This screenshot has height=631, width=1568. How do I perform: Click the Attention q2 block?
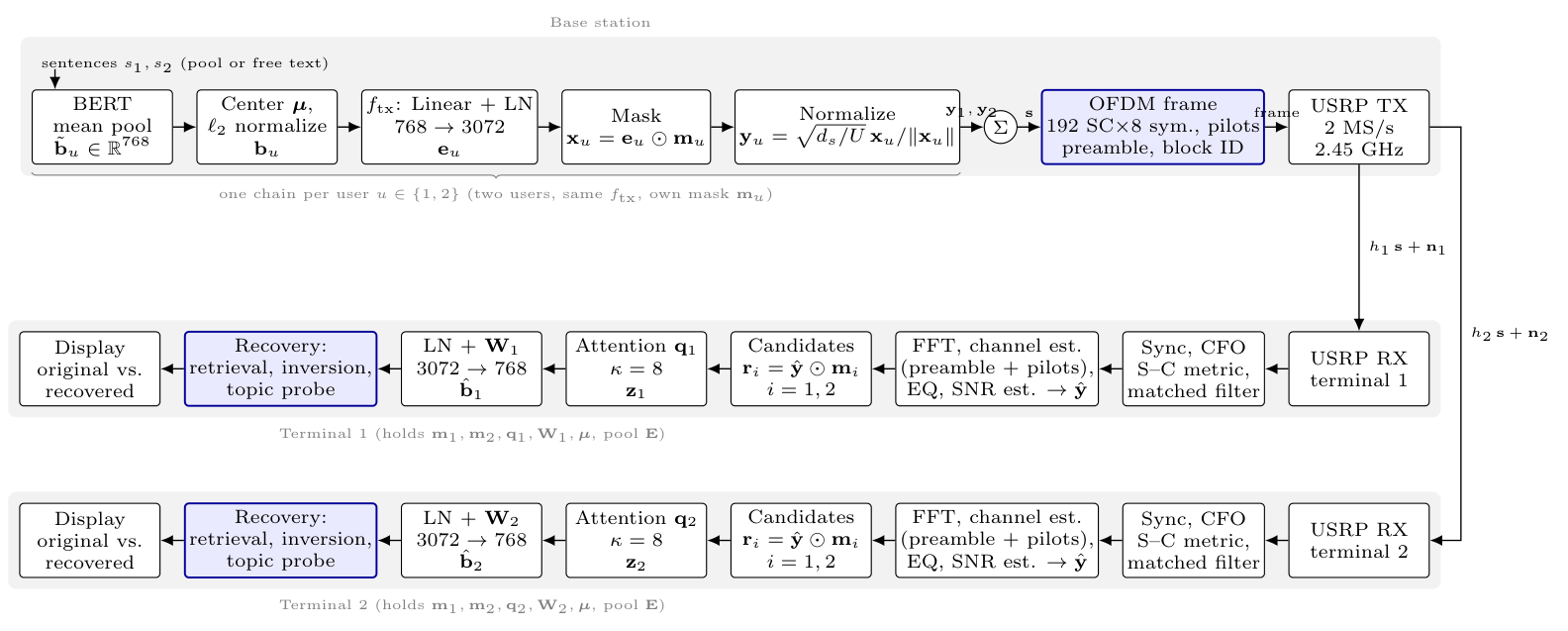(637, 540)
